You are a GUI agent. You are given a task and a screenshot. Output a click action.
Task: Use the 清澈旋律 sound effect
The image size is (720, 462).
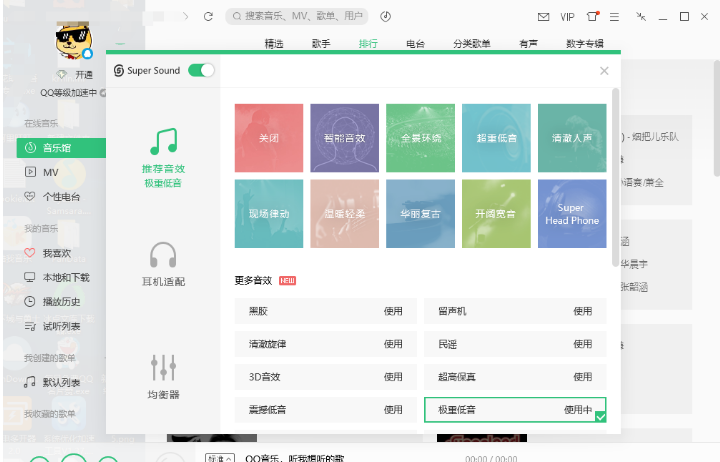coord(393,344)
